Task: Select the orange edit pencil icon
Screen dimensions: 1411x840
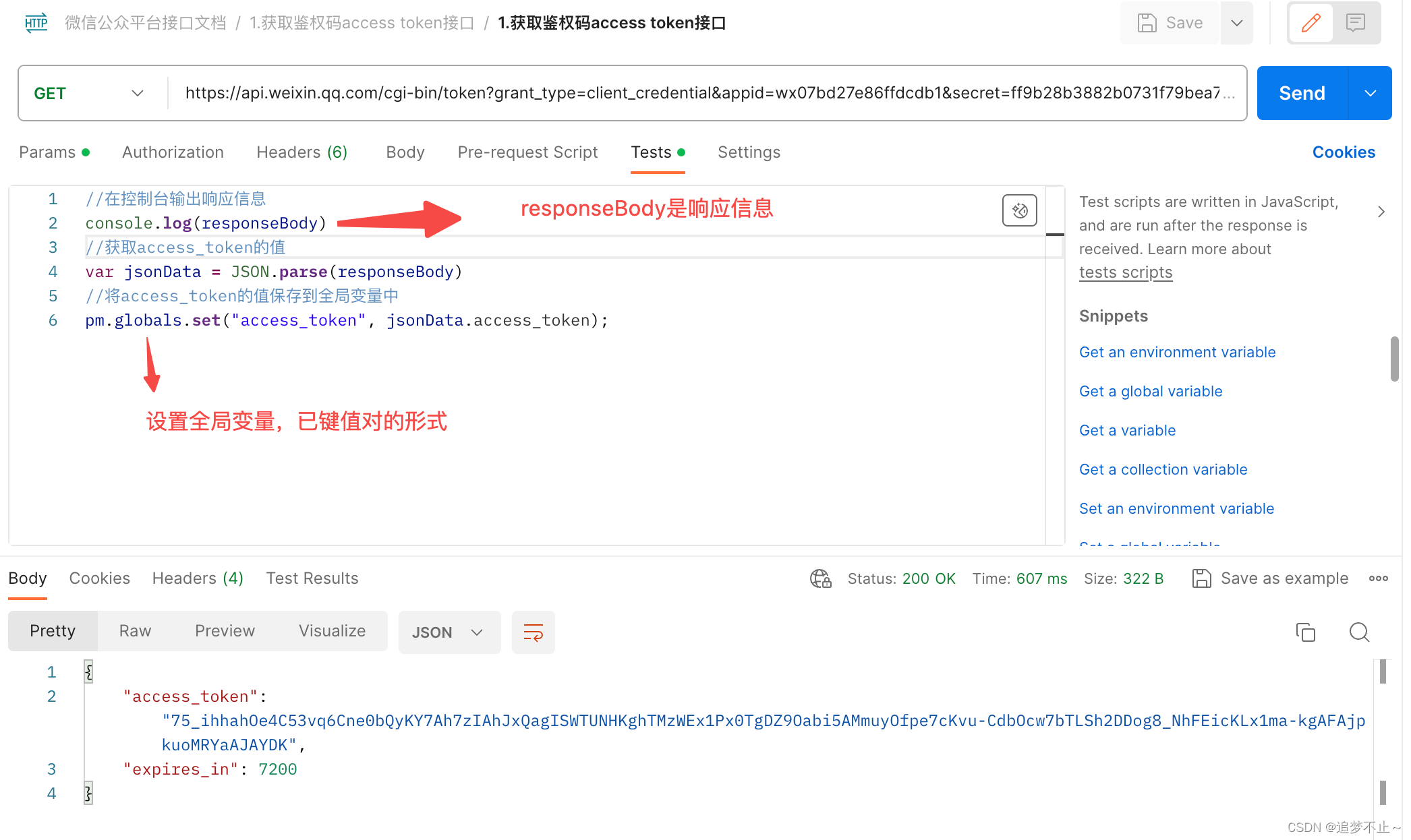Action: coord(1311,22)
